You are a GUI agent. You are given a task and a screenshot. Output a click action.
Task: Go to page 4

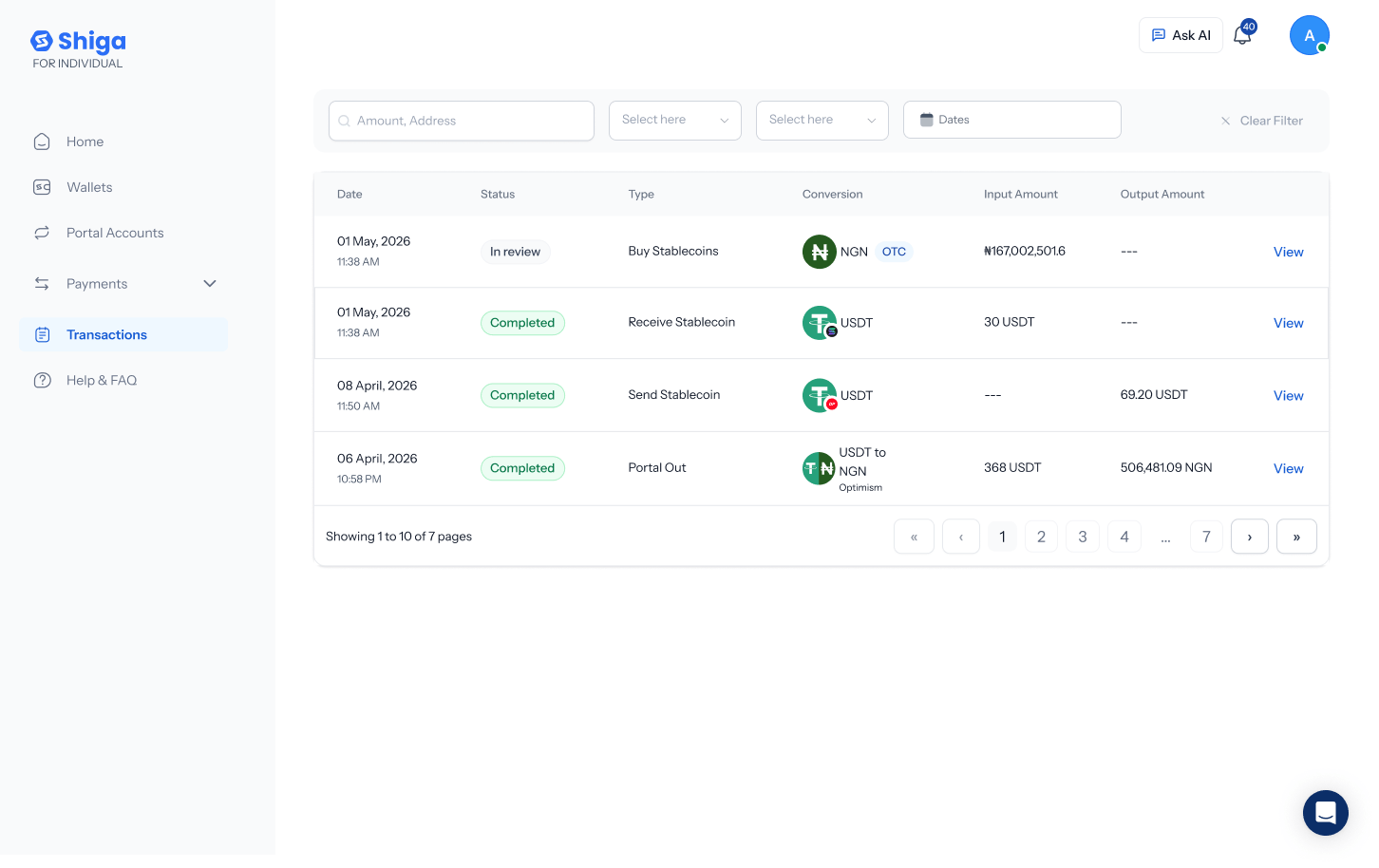point(1124,537)
